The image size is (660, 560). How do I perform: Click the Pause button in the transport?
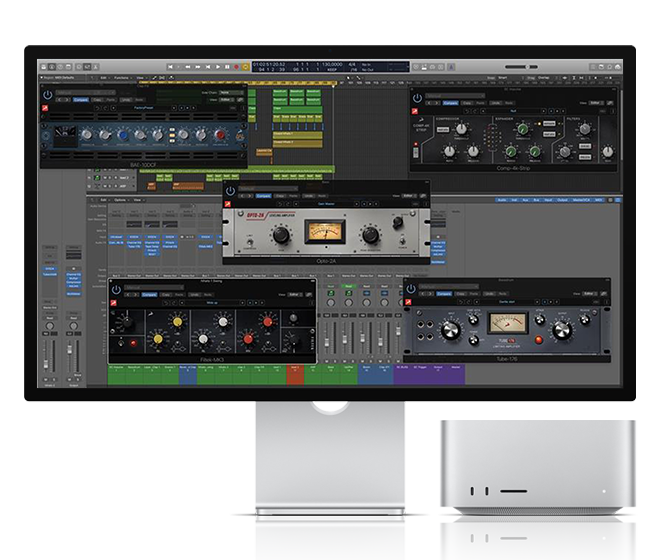[x=227, y=67]
